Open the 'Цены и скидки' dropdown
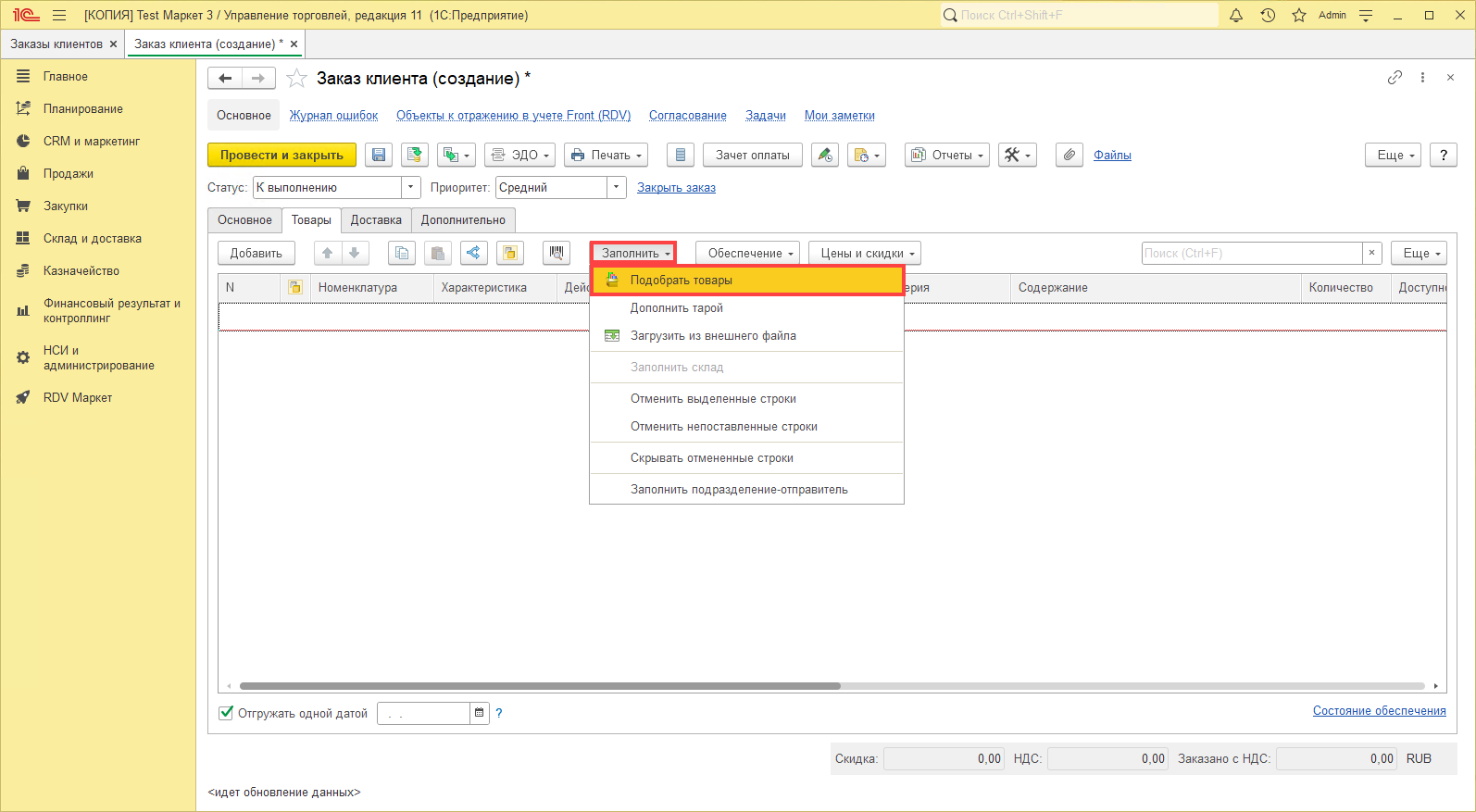1476x812 pixels. (868, 254)
